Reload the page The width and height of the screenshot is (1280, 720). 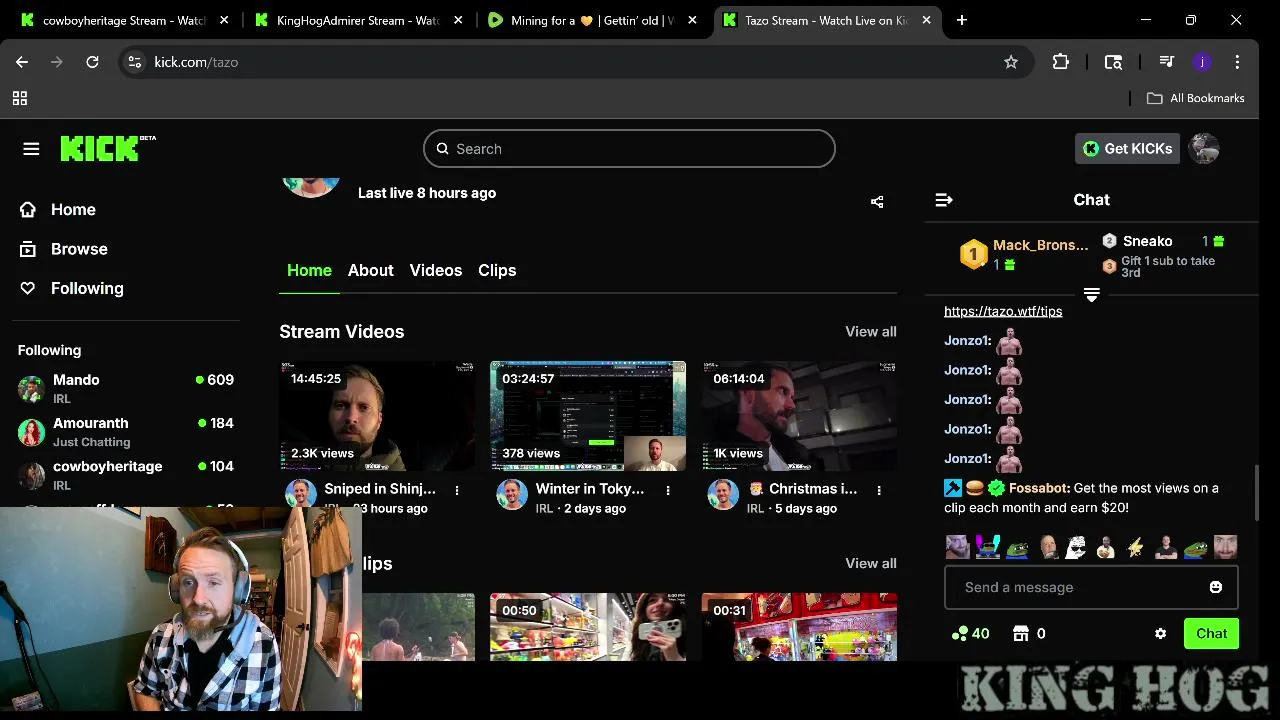(x=92, y=62)
